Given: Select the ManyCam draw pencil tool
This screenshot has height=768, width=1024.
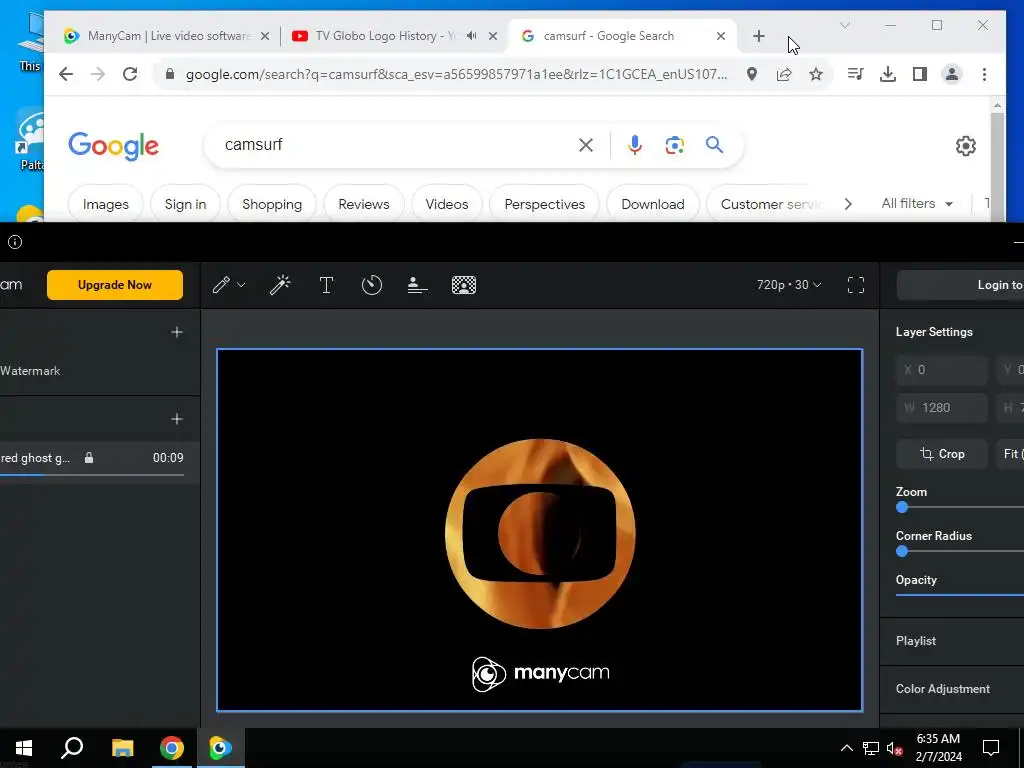Looking at the screenshot, I should pyautogui.click(x=221, y=285).
